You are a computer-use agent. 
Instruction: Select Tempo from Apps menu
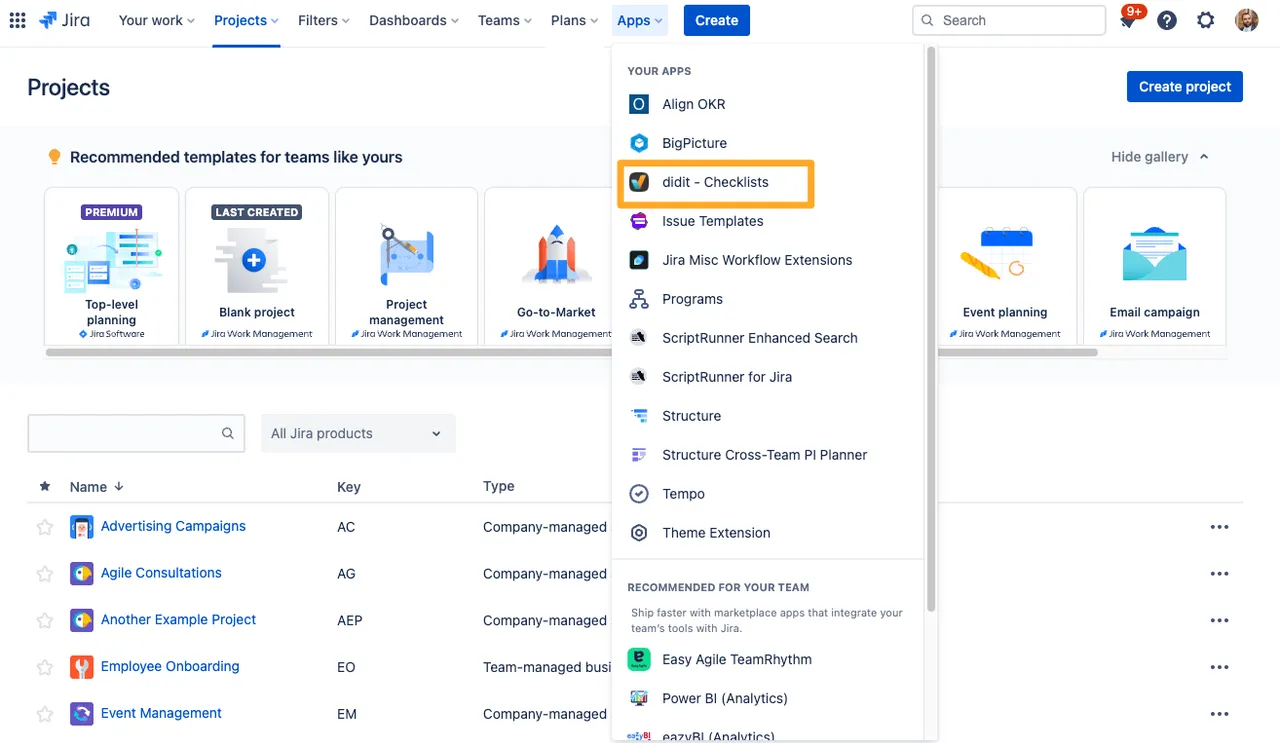768,494
